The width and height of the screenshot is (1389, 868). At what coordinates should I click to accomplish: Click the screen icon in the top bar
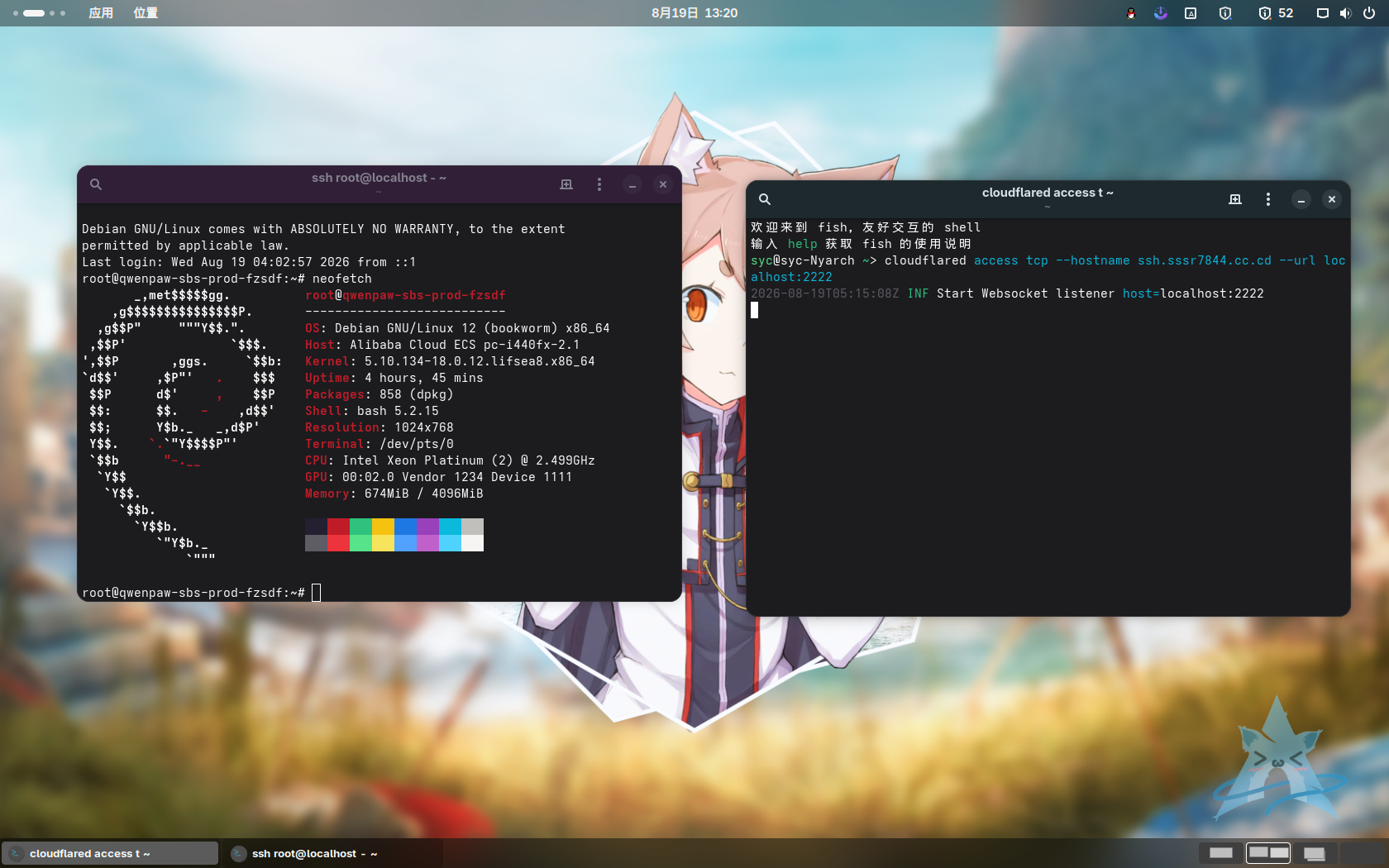[x=1323, y=13]
